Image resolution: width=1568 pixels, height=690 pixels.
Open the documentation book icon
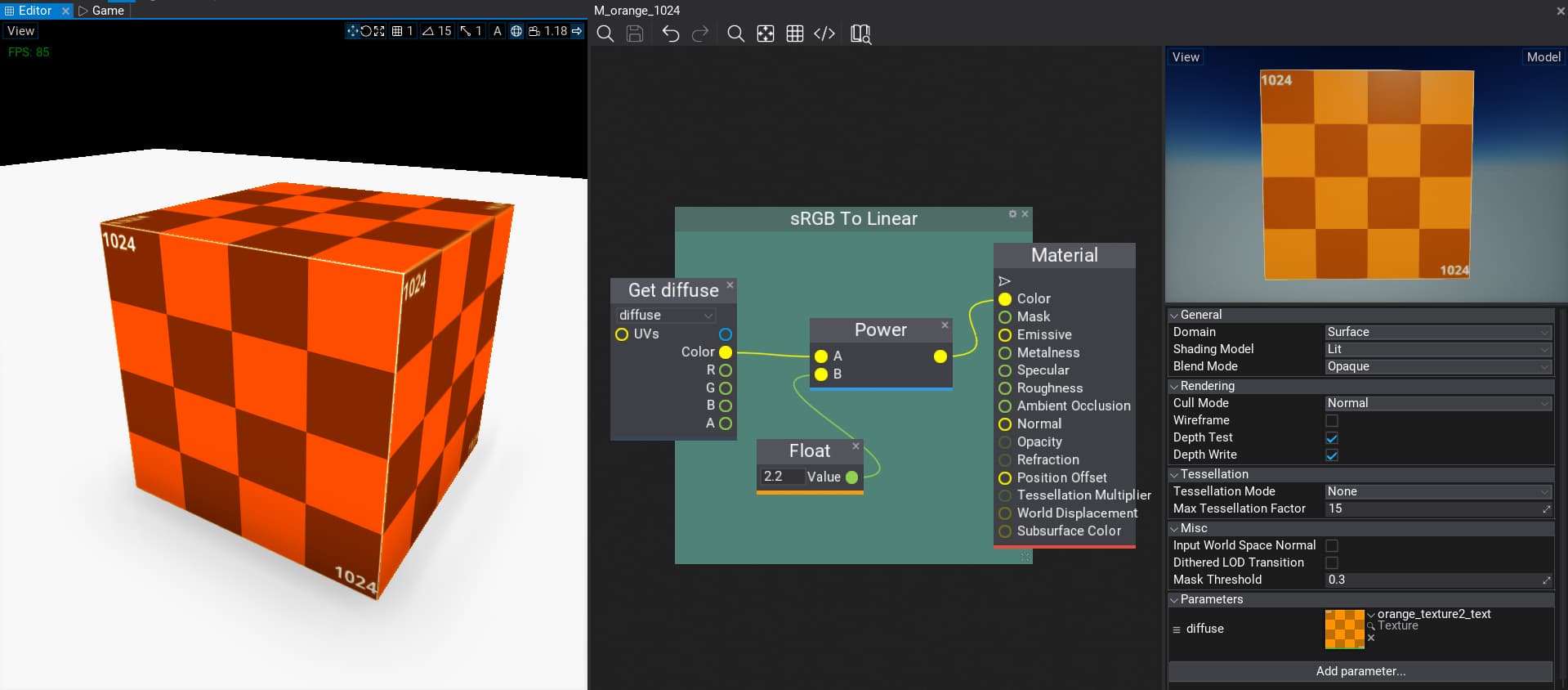(860, 34)
